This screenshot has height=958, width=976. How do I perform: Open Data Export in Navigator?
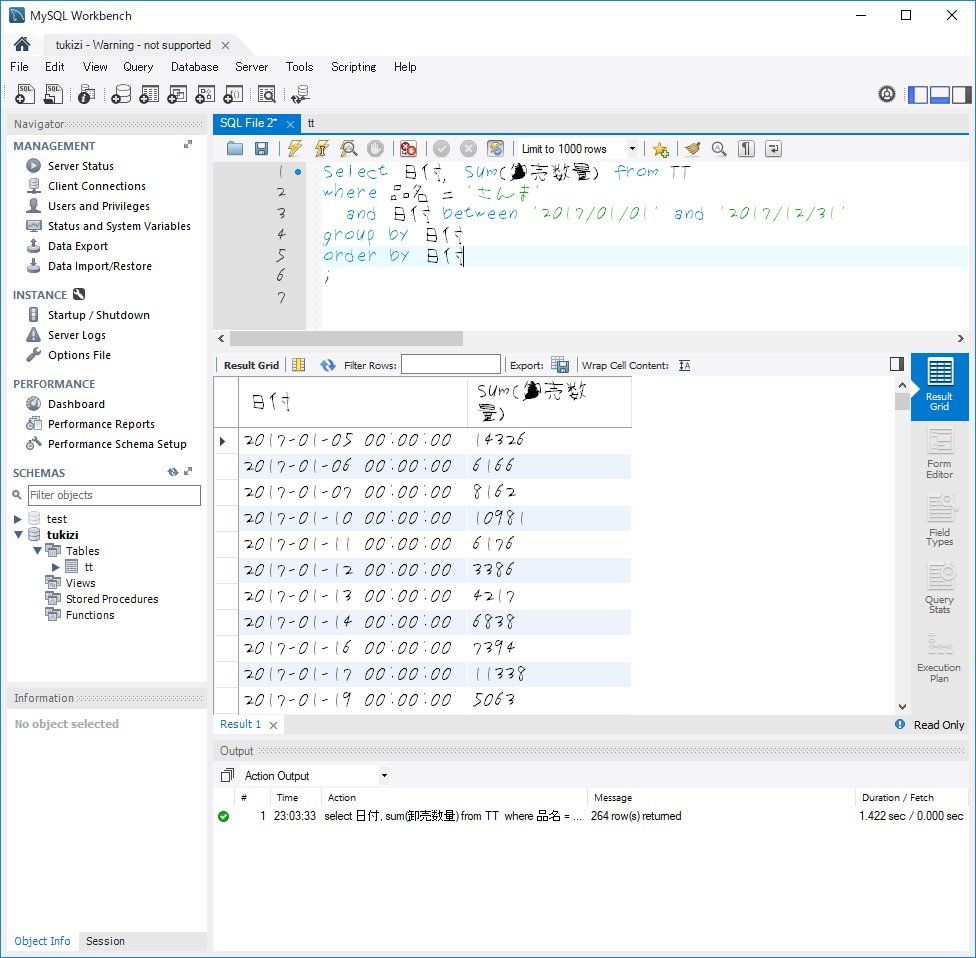[x=77, y=246]
